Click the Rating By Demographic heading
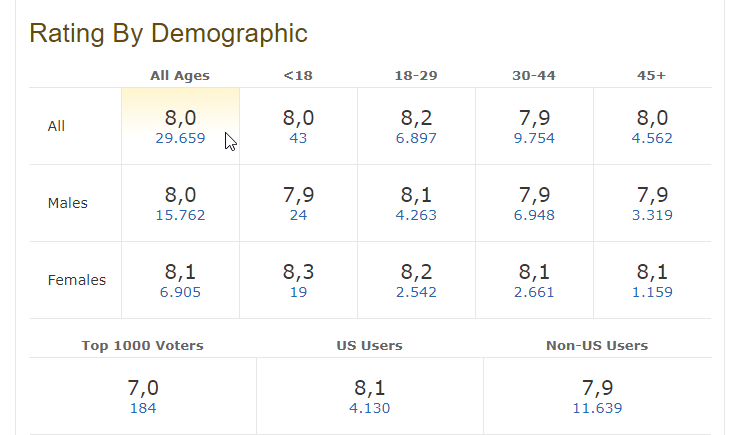The width and height of the screenshot is (741, 435). pos(168,33)
